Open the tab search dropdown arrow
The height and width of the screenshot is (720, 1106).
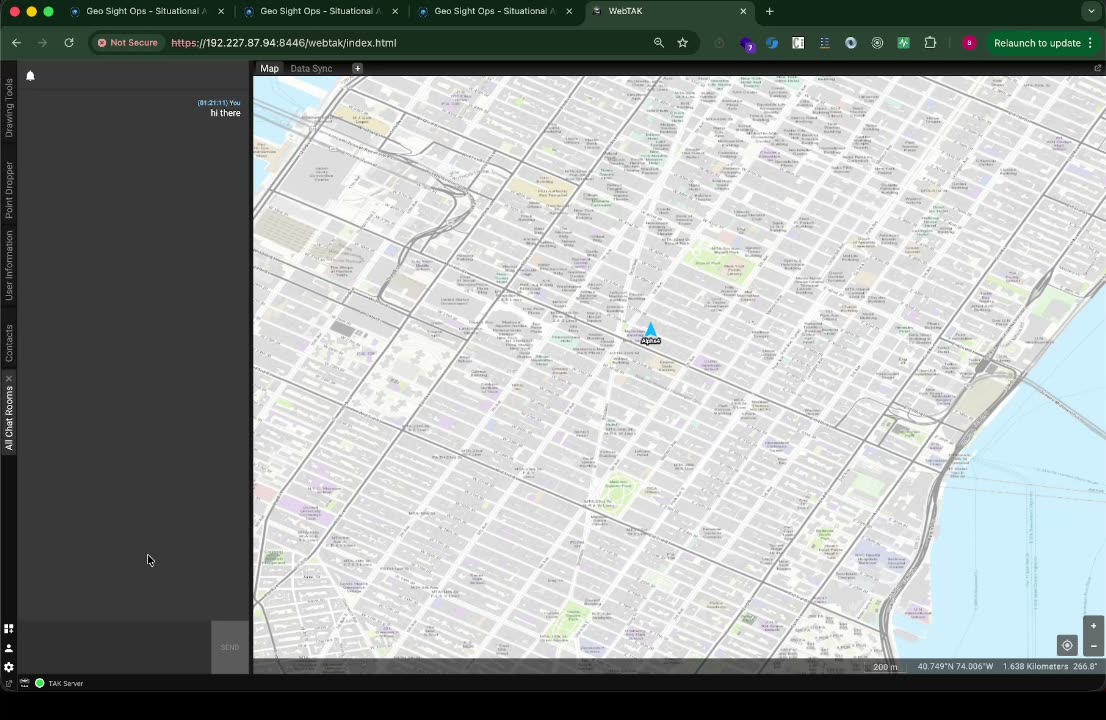pos(1091,11)
